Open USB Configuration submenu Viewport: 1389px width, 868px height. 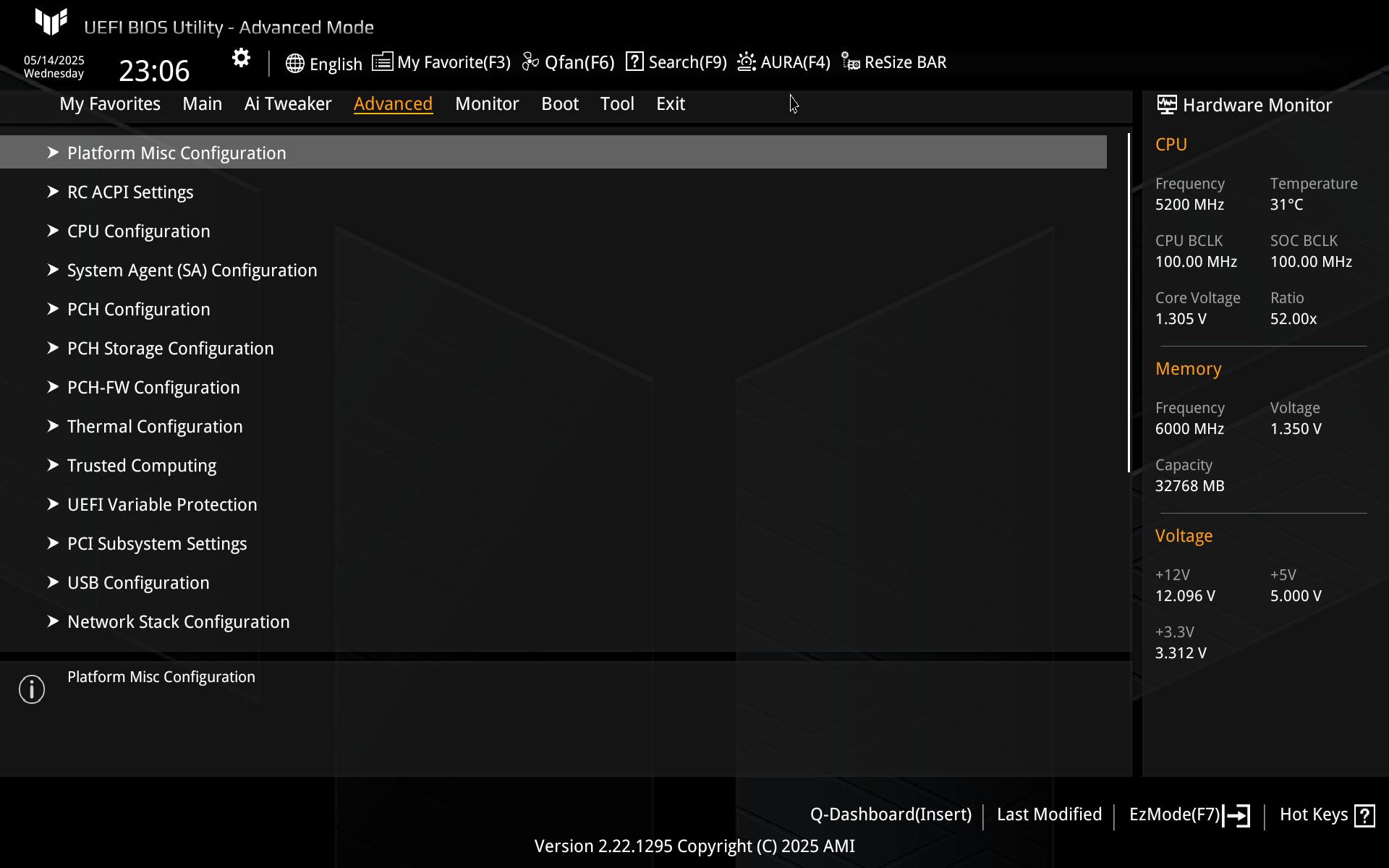[x=138, y=583]
